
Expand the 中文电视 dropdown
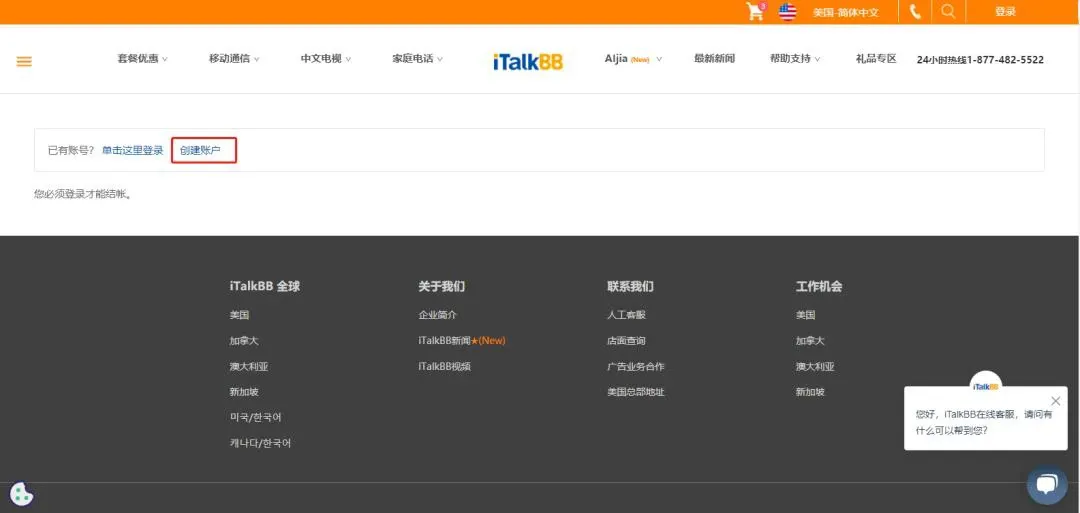326,59
